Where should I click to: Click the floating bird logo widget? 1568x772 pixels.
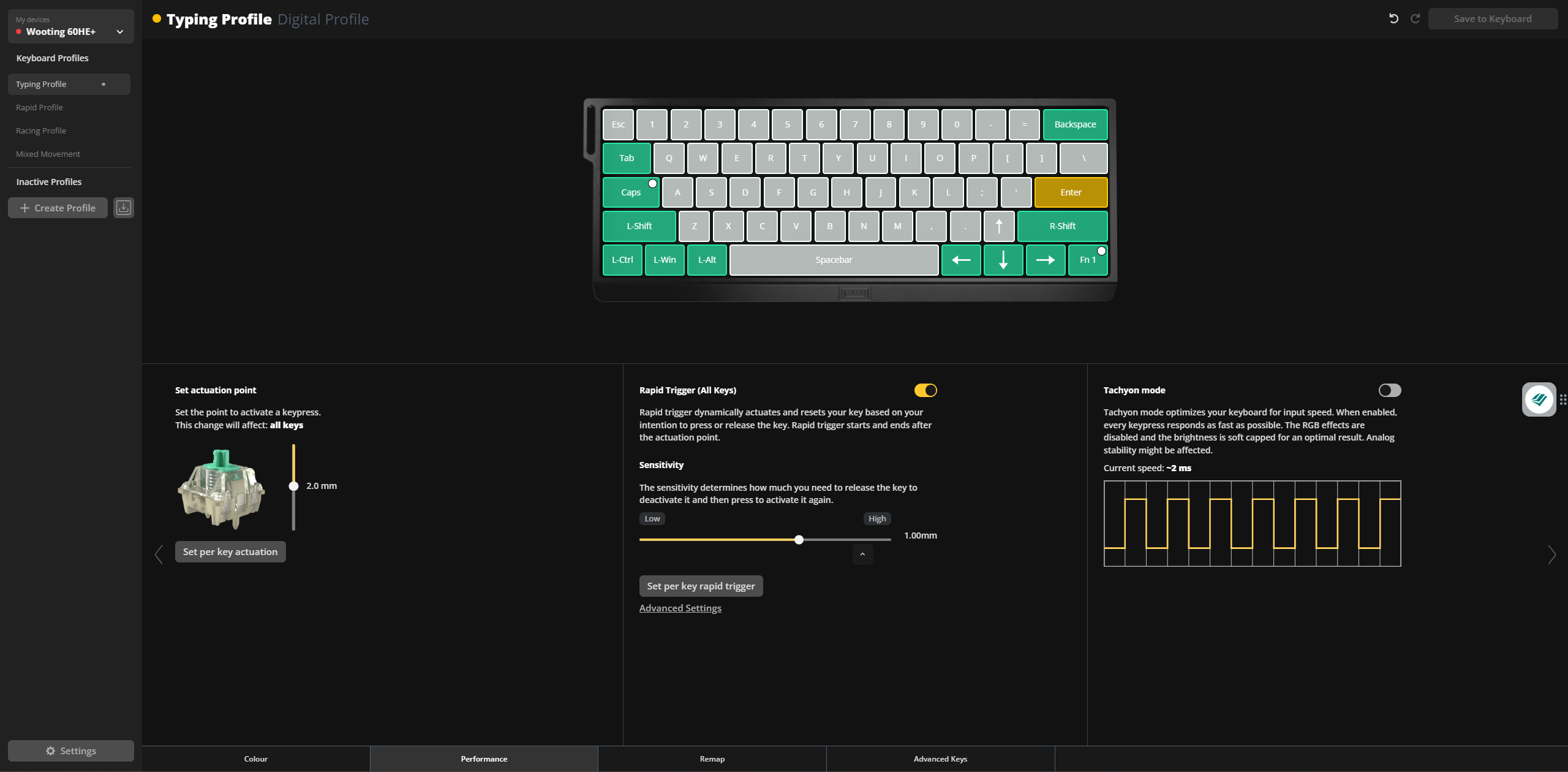click(x=1539, y=399)
